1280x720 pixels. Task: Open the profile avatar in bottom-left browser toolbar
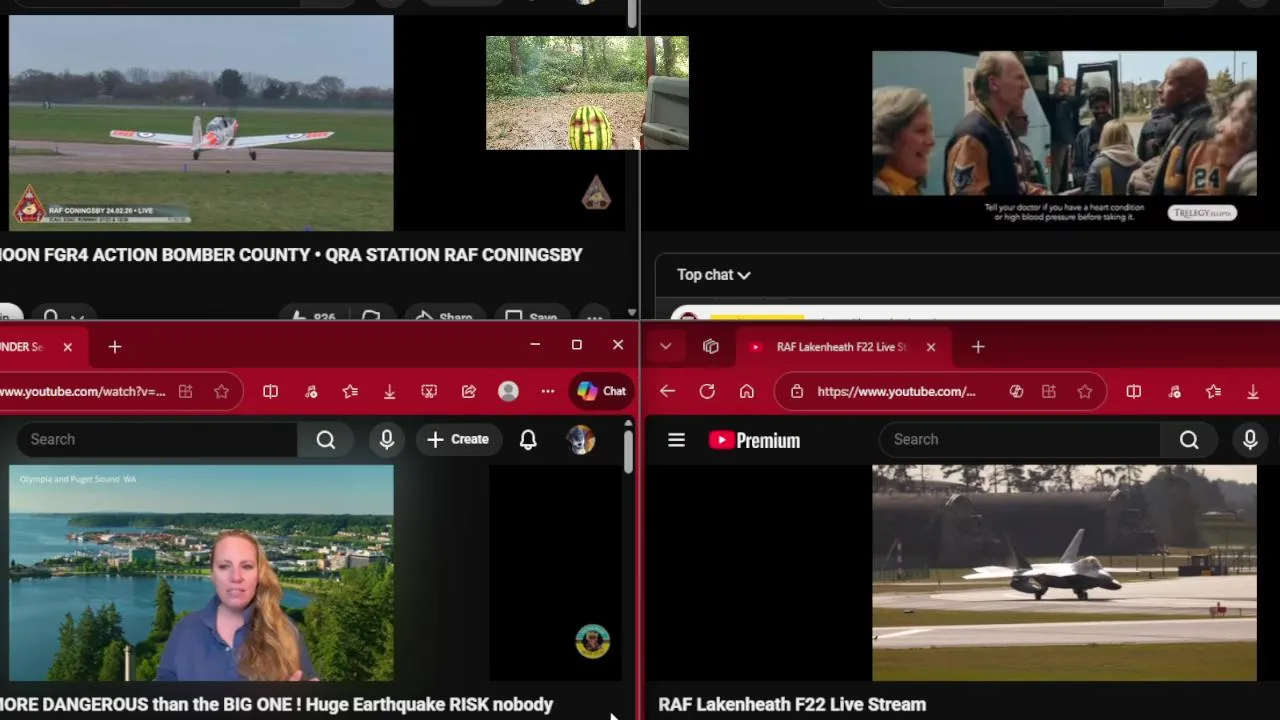508,392
